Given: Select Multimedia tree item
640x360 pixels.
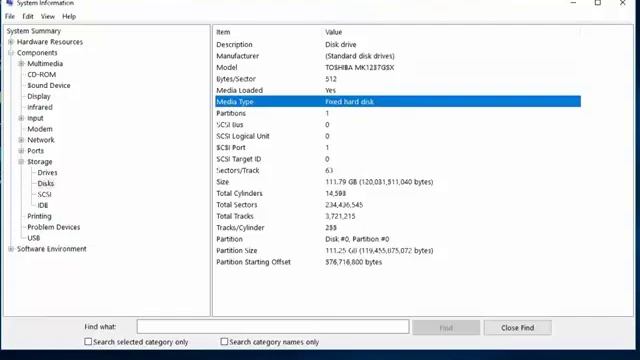Looking at the screenshot, I should (x=45, y=64).
